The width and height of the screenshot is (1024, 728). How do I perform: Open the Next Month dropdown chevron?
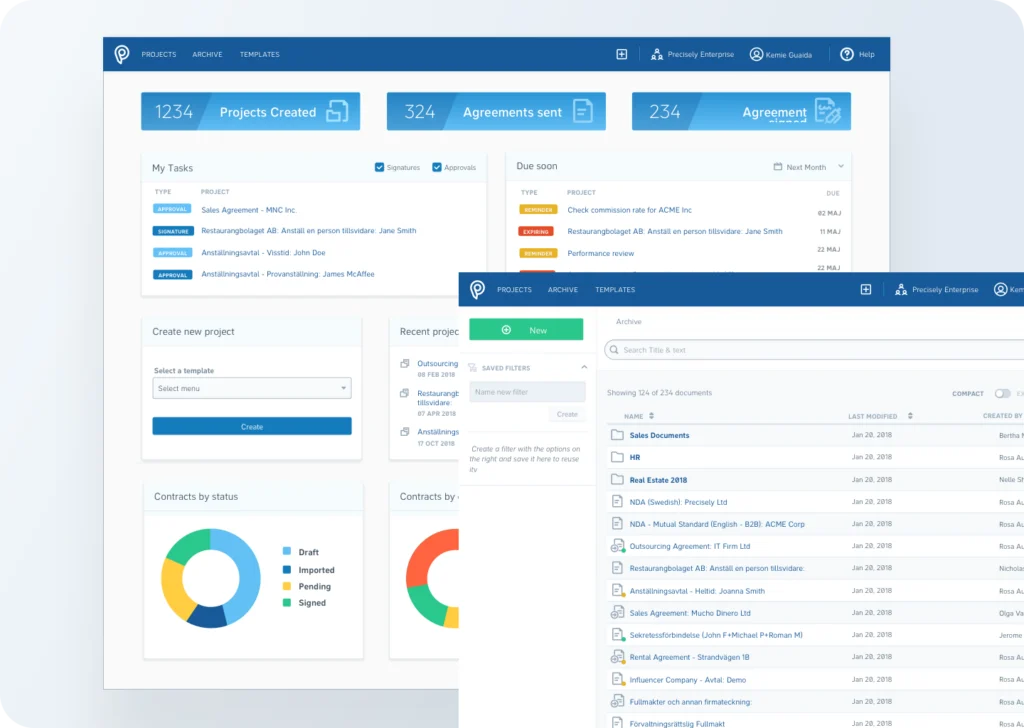coord(841,166)
